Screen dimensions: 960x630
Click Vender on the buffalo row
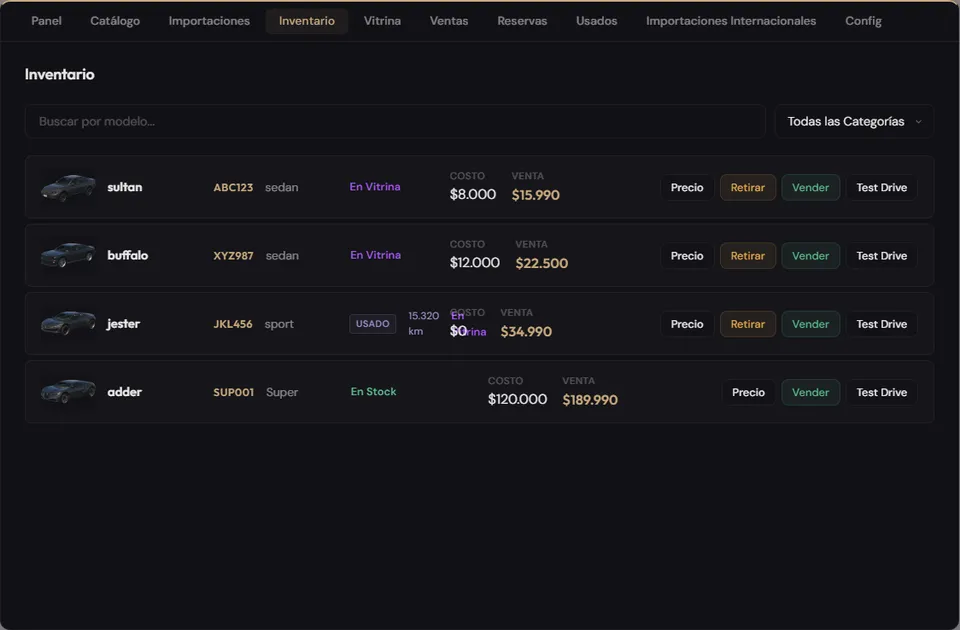point(810,255)
